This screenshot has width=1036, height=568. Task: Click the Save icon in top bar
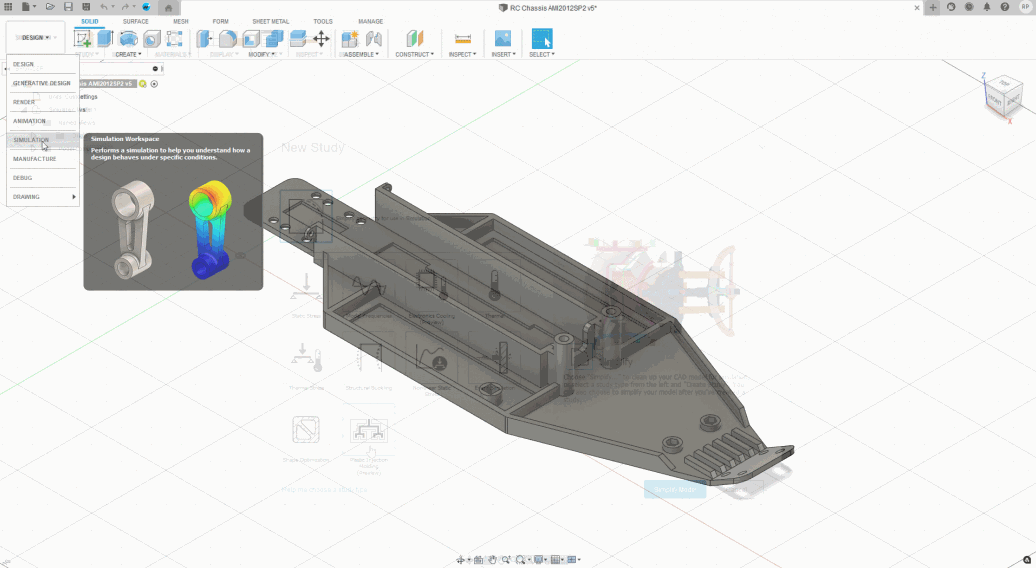(68, 7)
